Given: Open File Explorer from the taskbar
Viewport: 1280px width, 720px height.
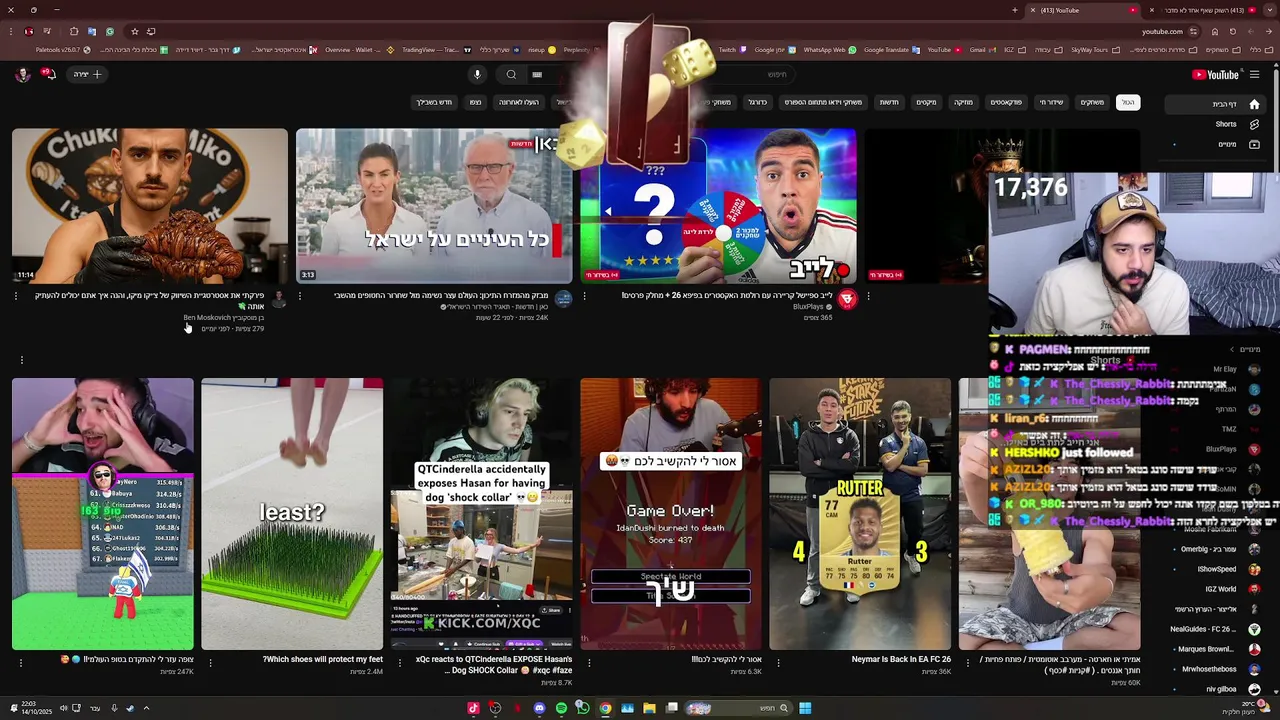Looking at the screenshot, I should [x=649, y=708].
